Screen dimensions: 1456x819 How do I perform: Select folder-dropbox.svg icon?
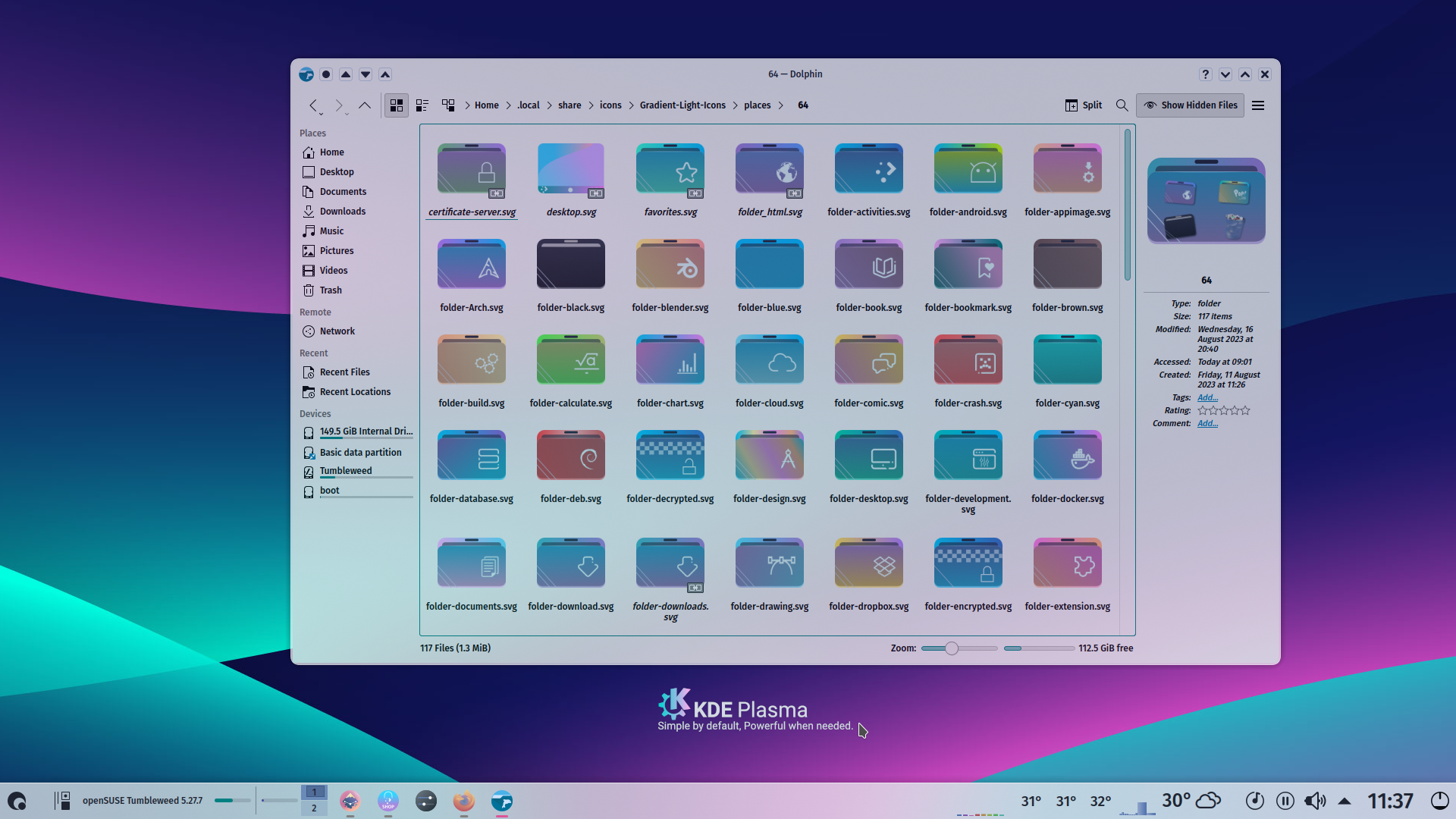(x=869, y=563)
